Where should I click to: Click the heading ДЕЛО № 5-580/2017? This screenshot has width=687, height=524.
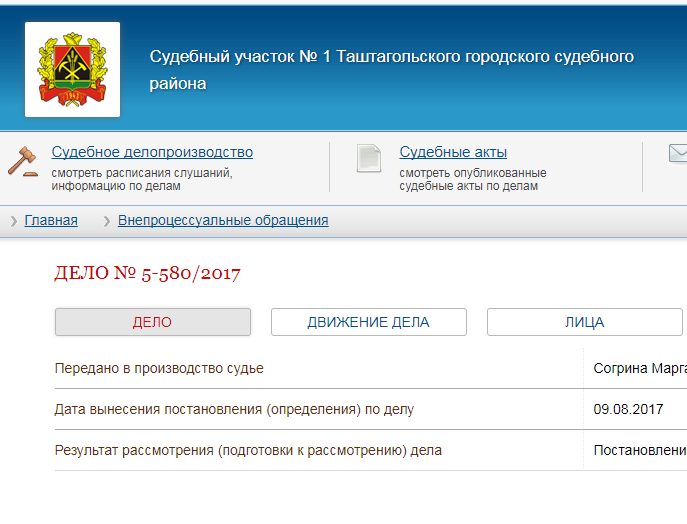[147, 273]
